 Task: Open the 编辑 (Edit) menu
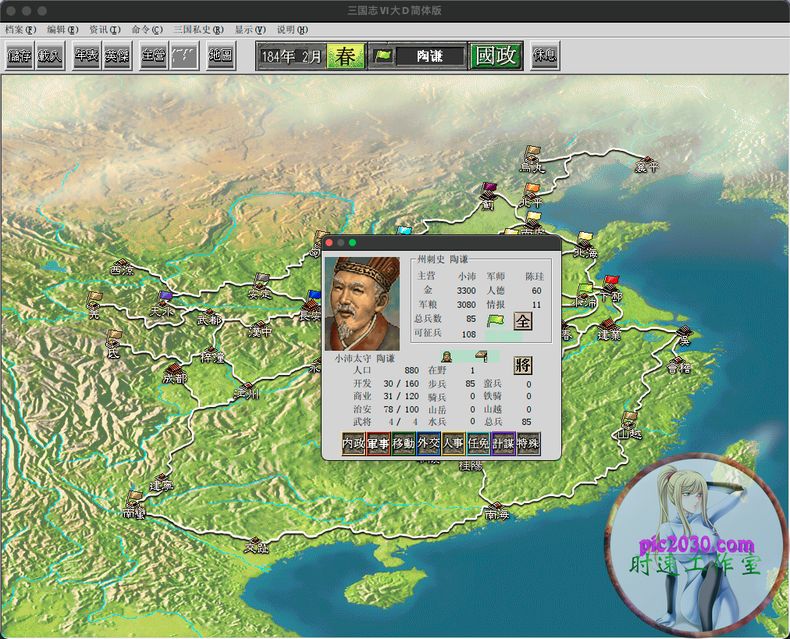[x=62, y=30]
